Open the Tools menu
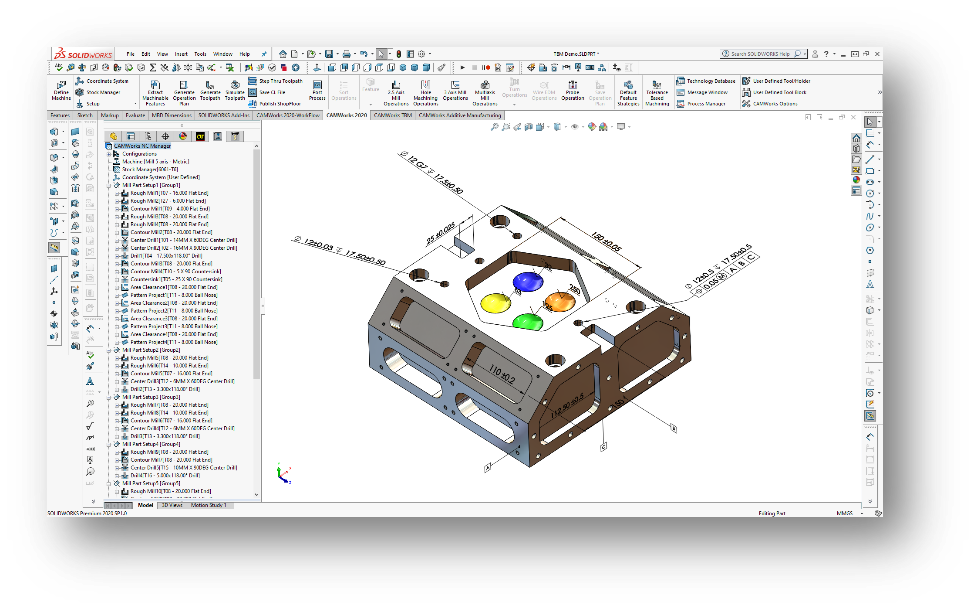This screenshot has height=612, width=978. [200, 54]
